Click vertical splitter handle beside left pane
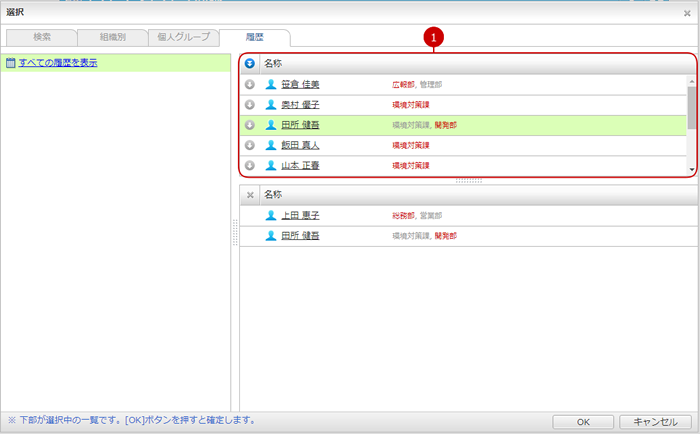 (236, 232)
